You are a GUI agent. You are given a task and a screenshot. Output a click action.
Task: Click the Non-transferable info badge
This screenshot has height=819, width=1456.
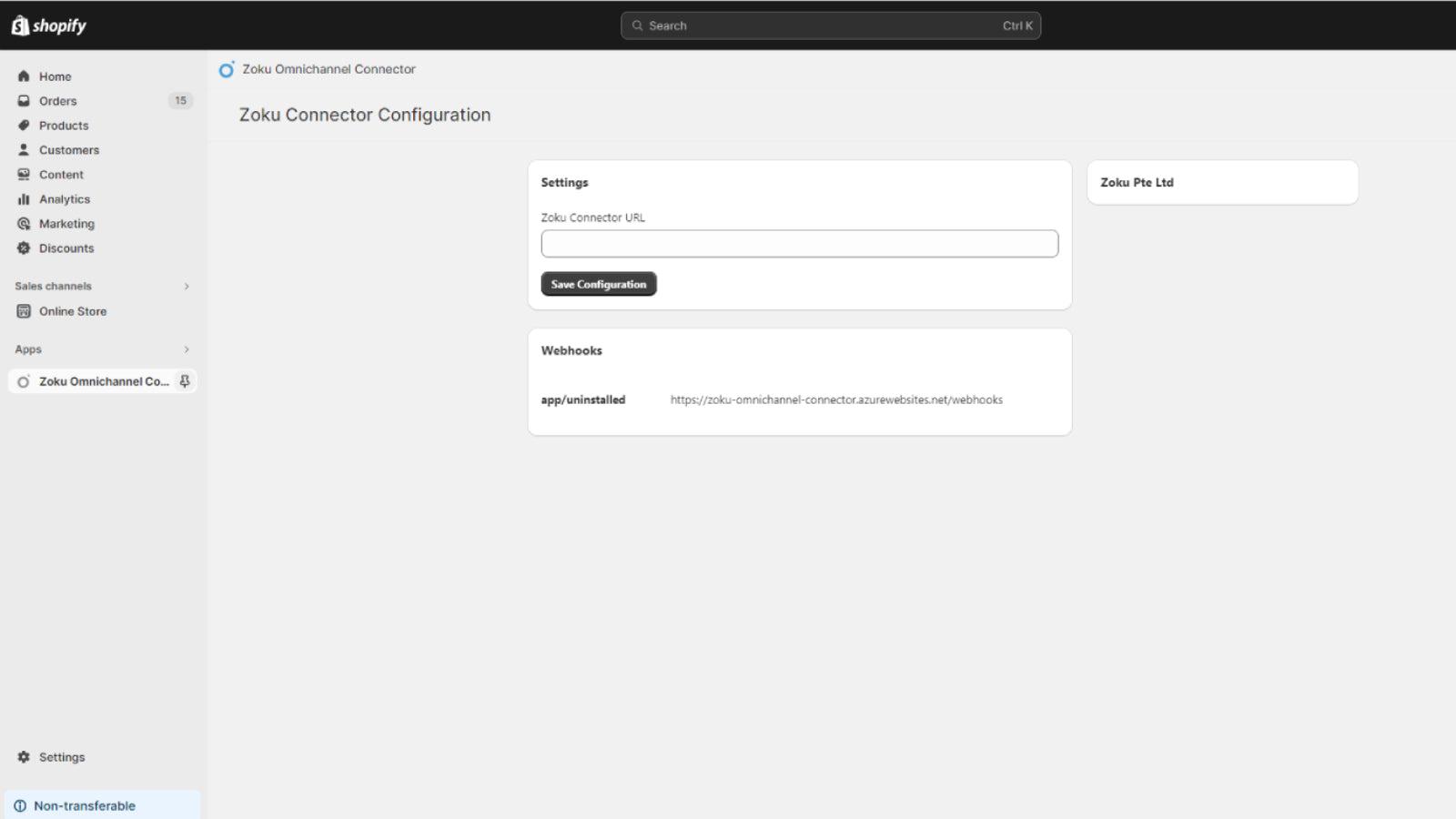point(84,805)
